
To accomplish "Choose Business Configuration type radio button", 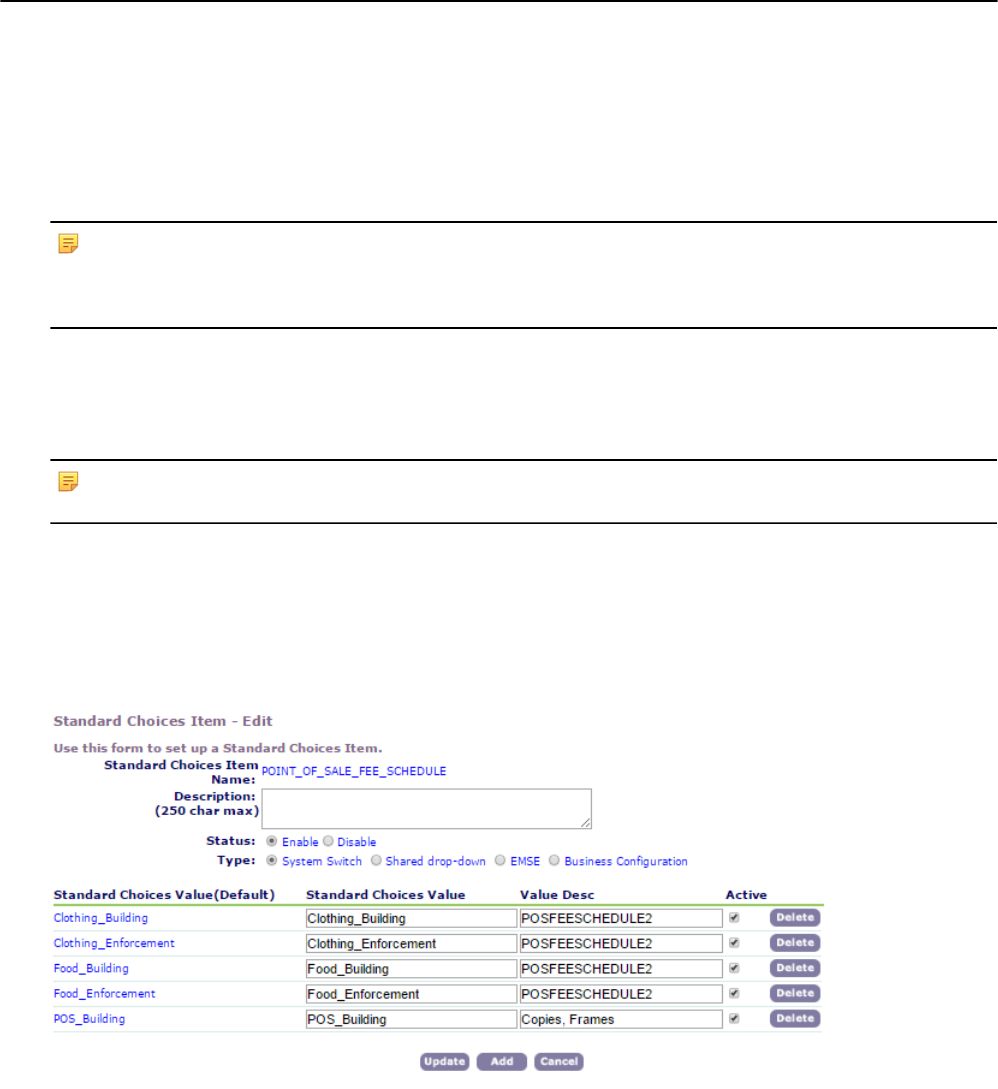I will point(554,861).
